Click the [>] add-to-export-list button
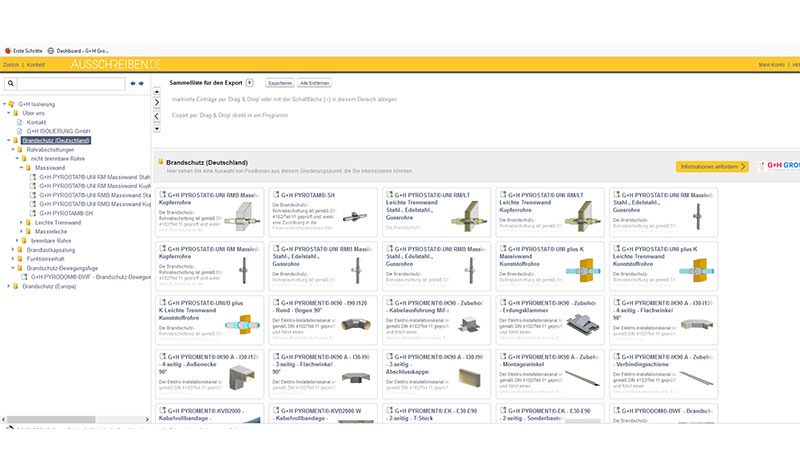 (157, 103)
